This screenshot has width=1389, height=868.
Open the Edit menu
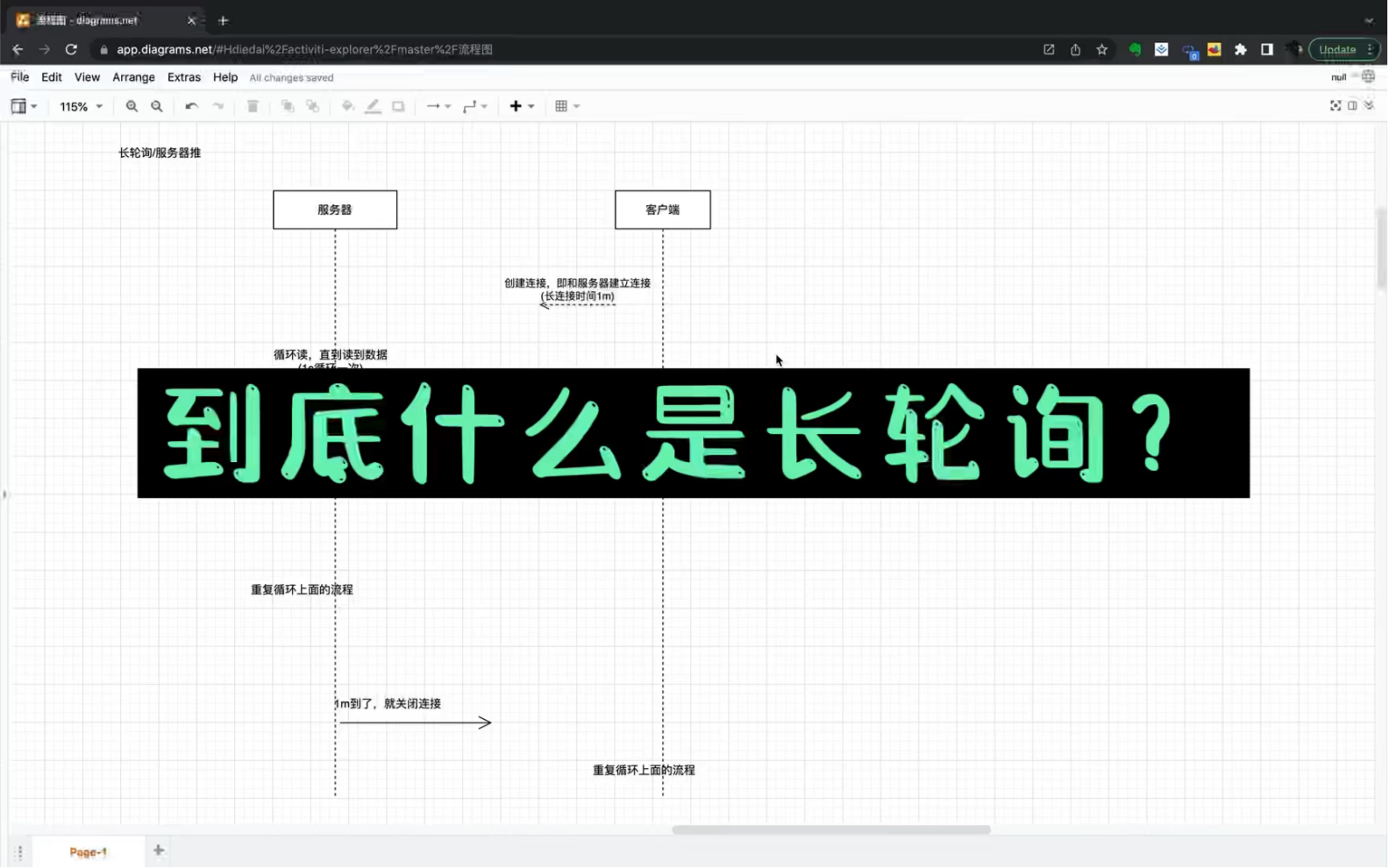tap(52, 77)
